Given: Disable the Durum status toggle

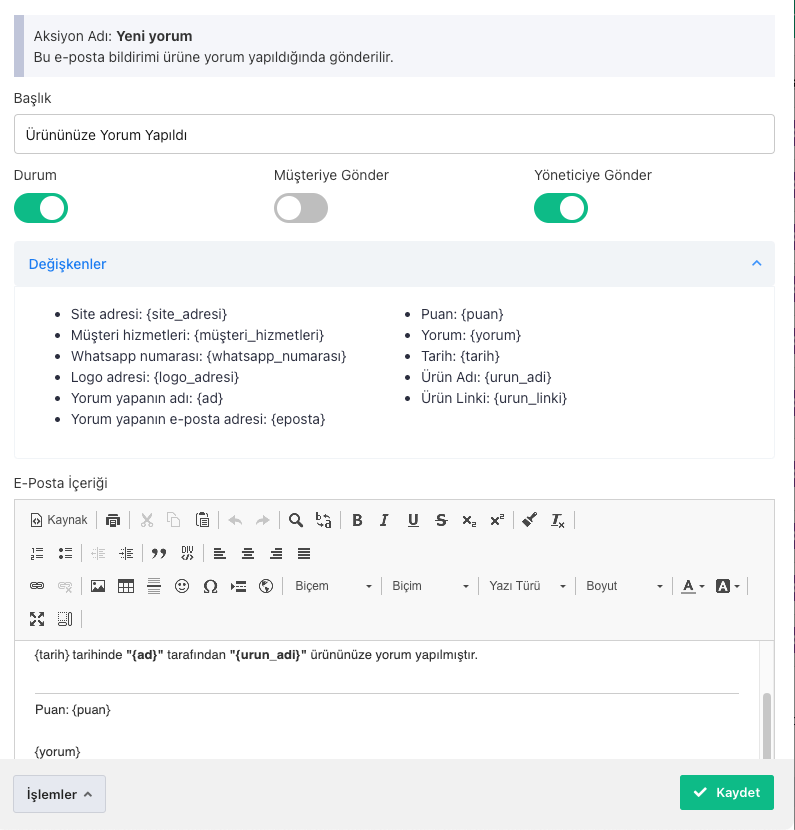Looking at the screenshot, I should click(x=41, y=208).
